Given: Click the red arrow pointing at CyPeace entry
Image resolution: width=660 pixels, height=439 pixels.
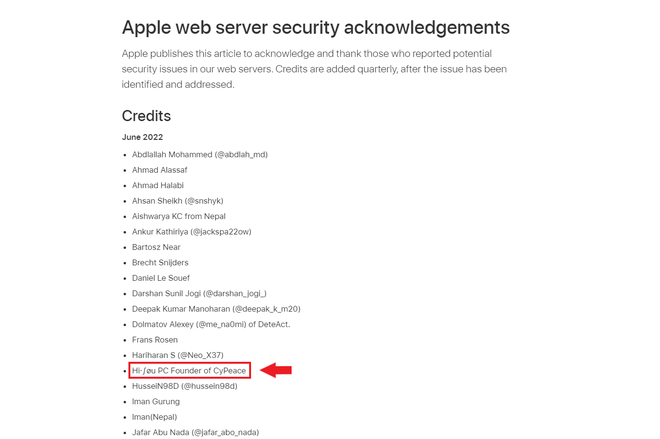Looking at the screenshot, I should tap(276, 370).
